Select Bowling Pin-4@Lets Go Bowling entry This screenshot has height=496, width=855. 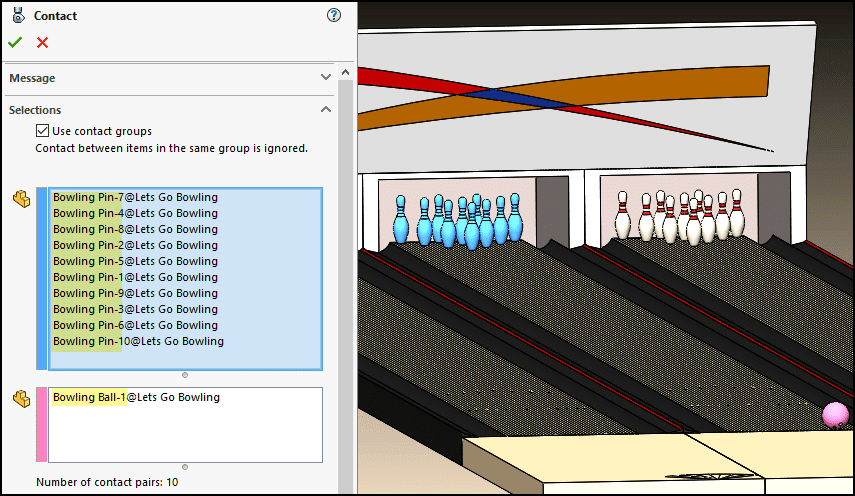(135, 213)
